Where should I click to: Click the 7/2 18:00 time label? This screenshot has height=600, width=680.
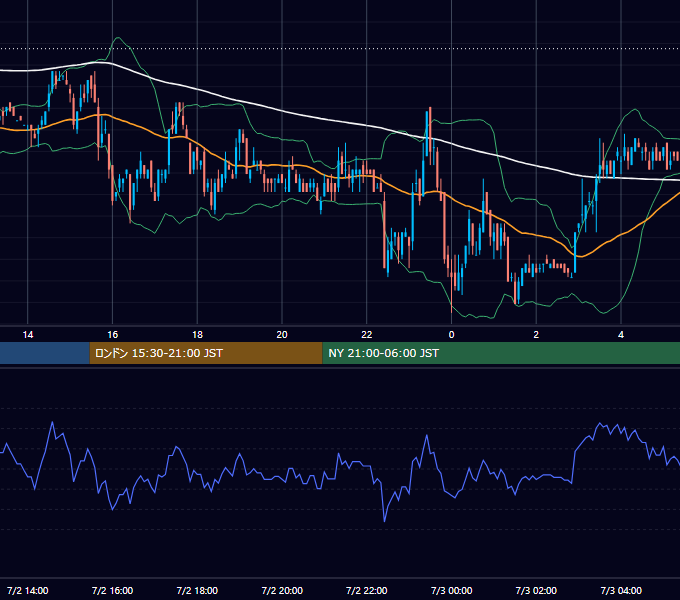tap(197, 590)
